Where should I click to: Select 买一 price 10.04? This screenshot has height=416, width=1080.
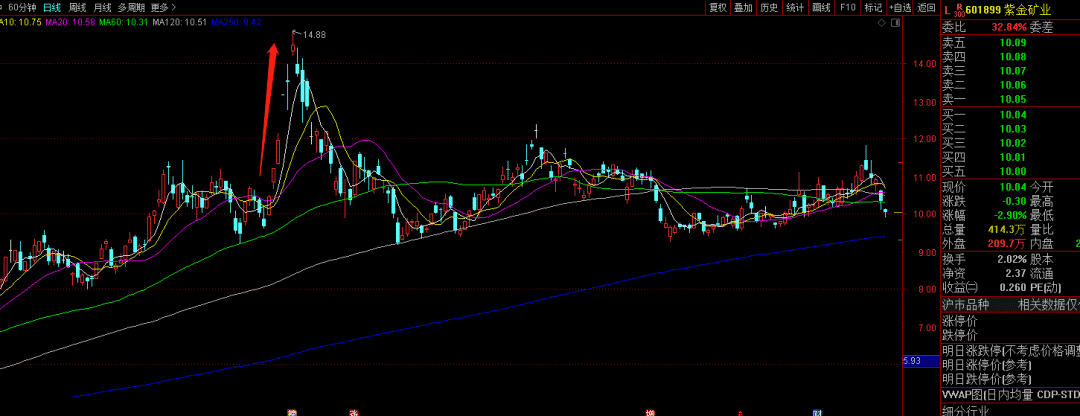[x=1012, y=114]
